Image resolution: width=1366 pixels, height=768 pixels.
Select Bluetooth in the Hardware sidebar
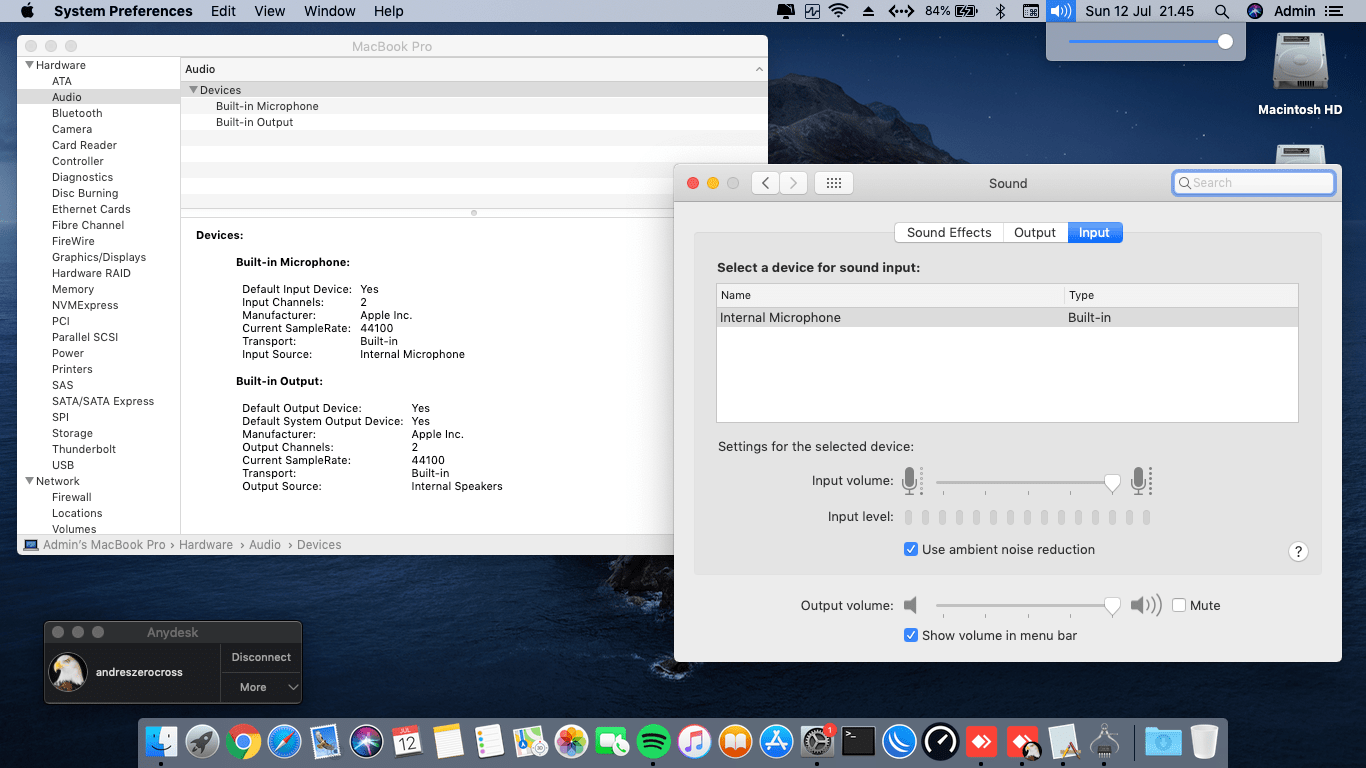(x=77, y=113)
